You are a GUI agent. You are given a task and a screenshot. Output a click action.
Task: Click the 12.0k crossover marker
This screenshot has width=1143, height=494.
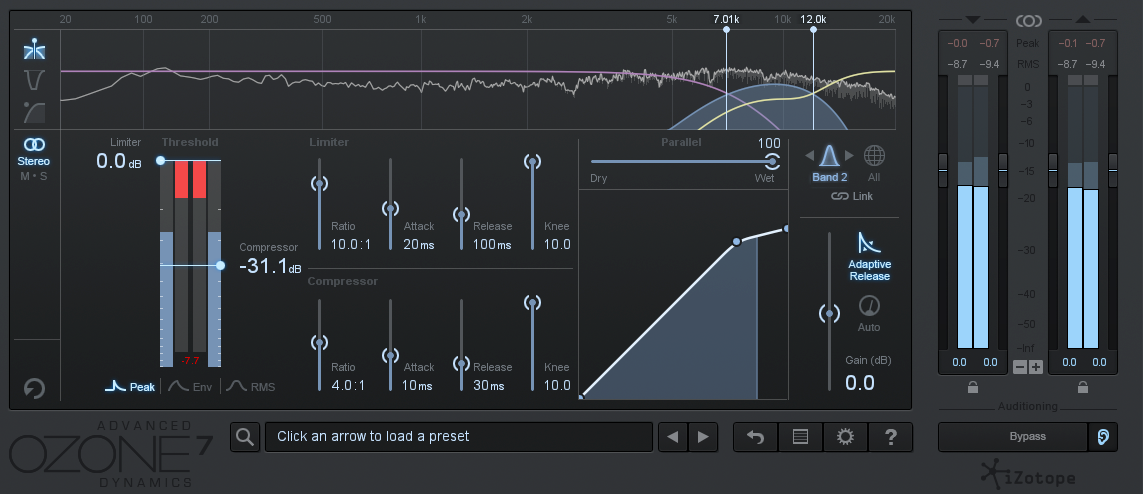tap(814, 29)
